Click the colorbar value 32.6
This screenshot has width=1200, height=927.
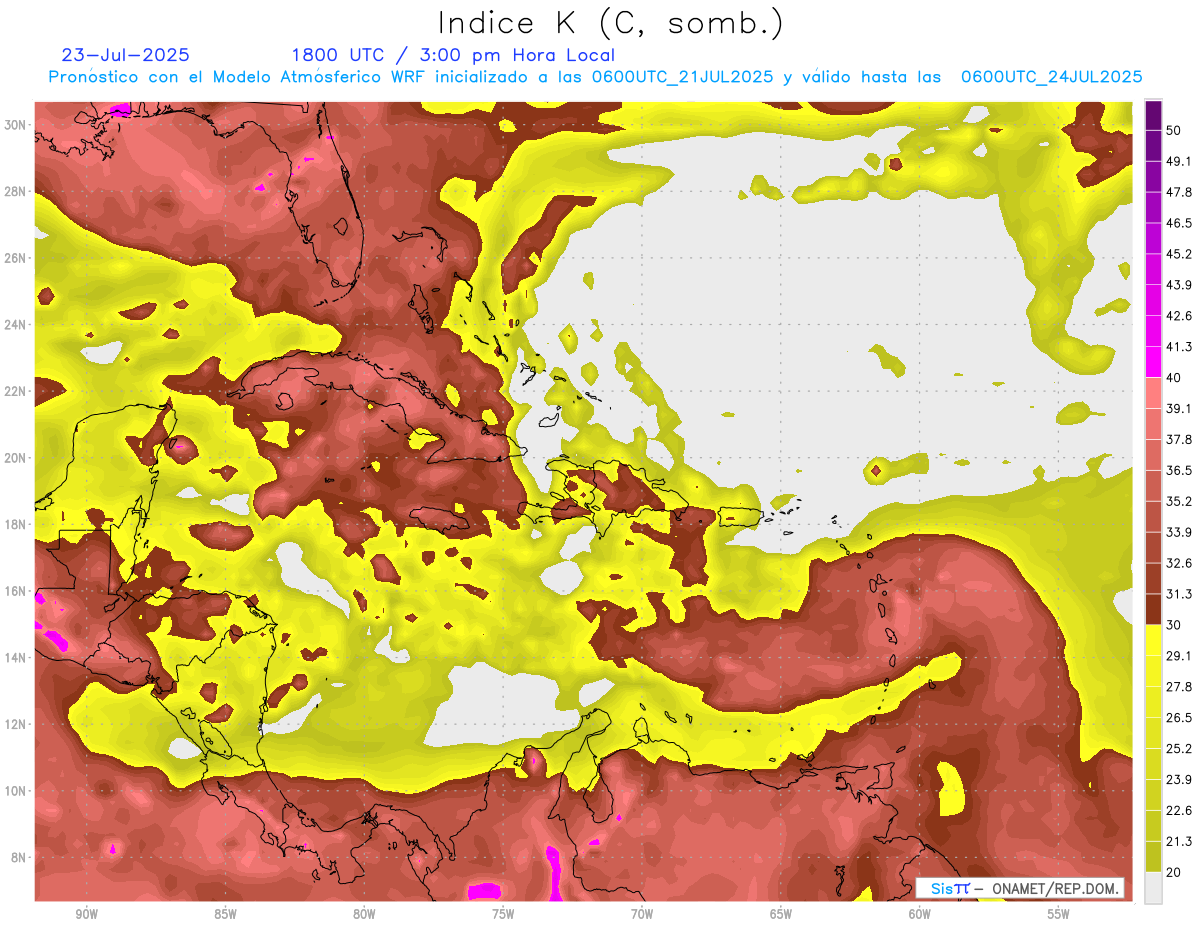(x=1179, y=564)
